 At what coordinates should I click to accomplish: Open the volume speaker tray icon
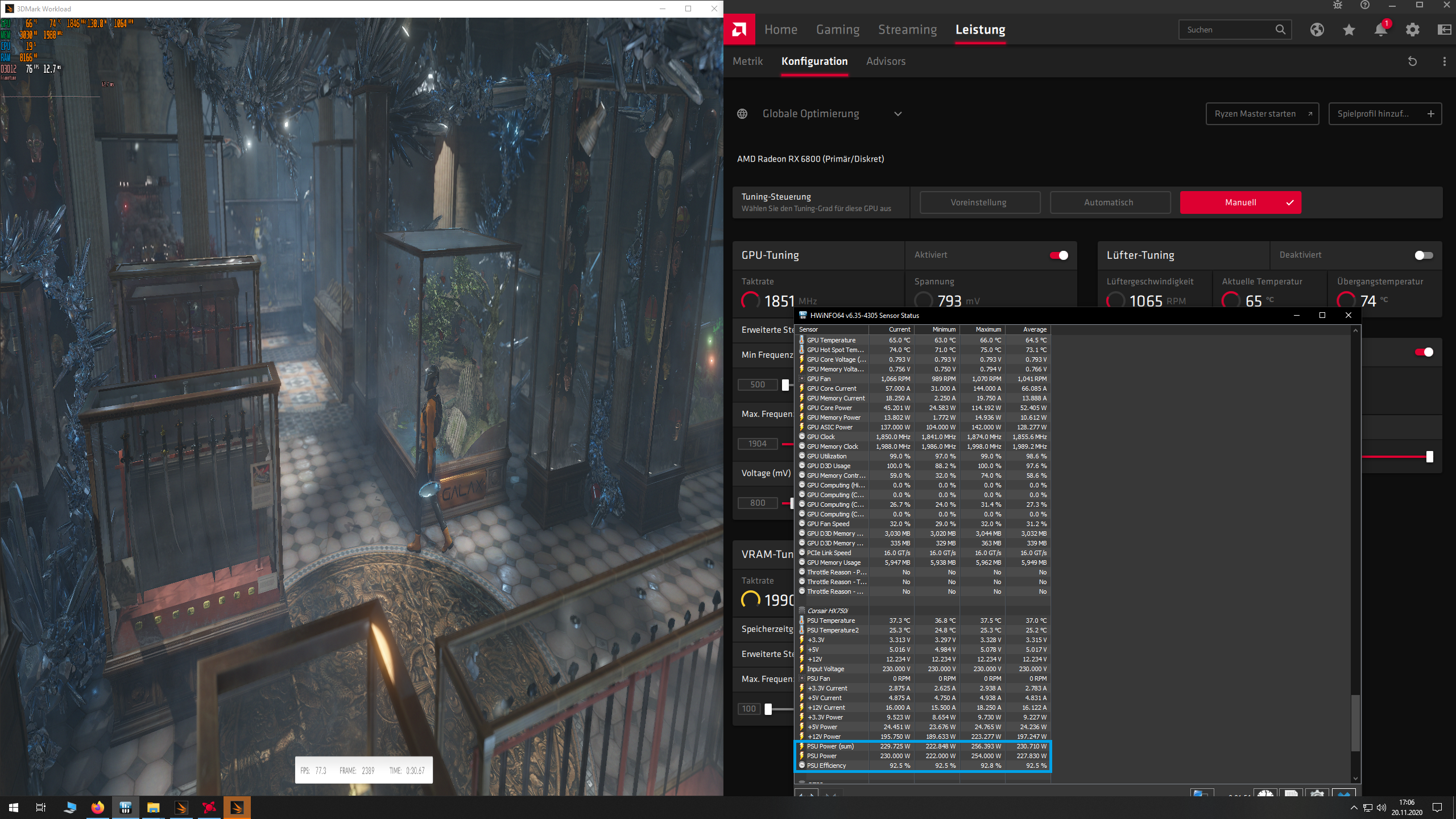(1381, 808)
